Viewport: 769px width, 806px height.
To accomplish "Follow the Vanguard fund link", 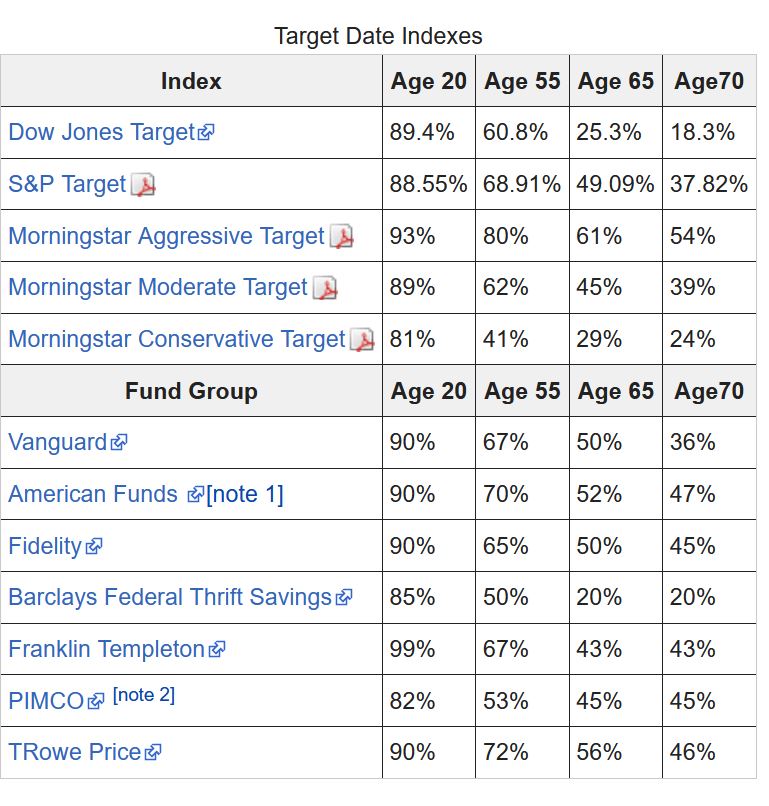I will coord(57,442).
